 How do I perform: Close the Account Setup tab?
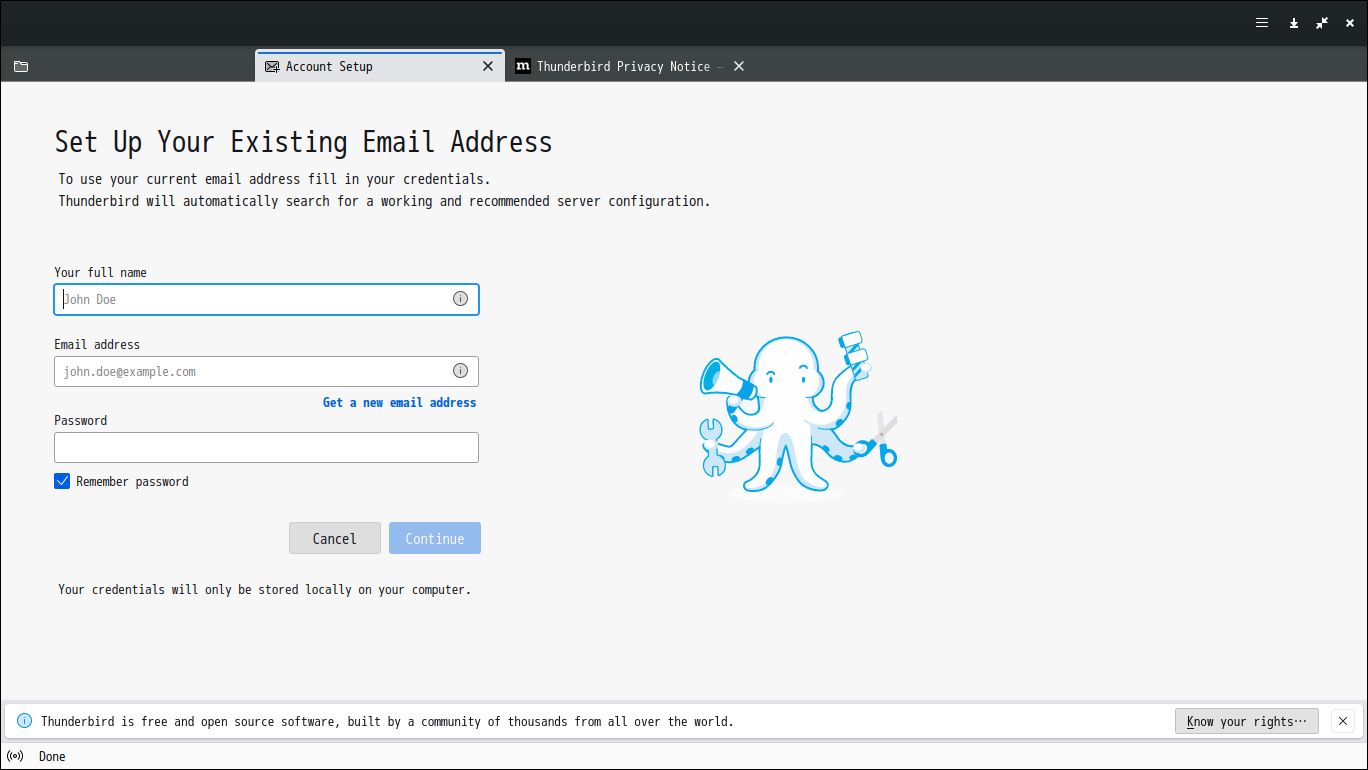tap(488, 66)
